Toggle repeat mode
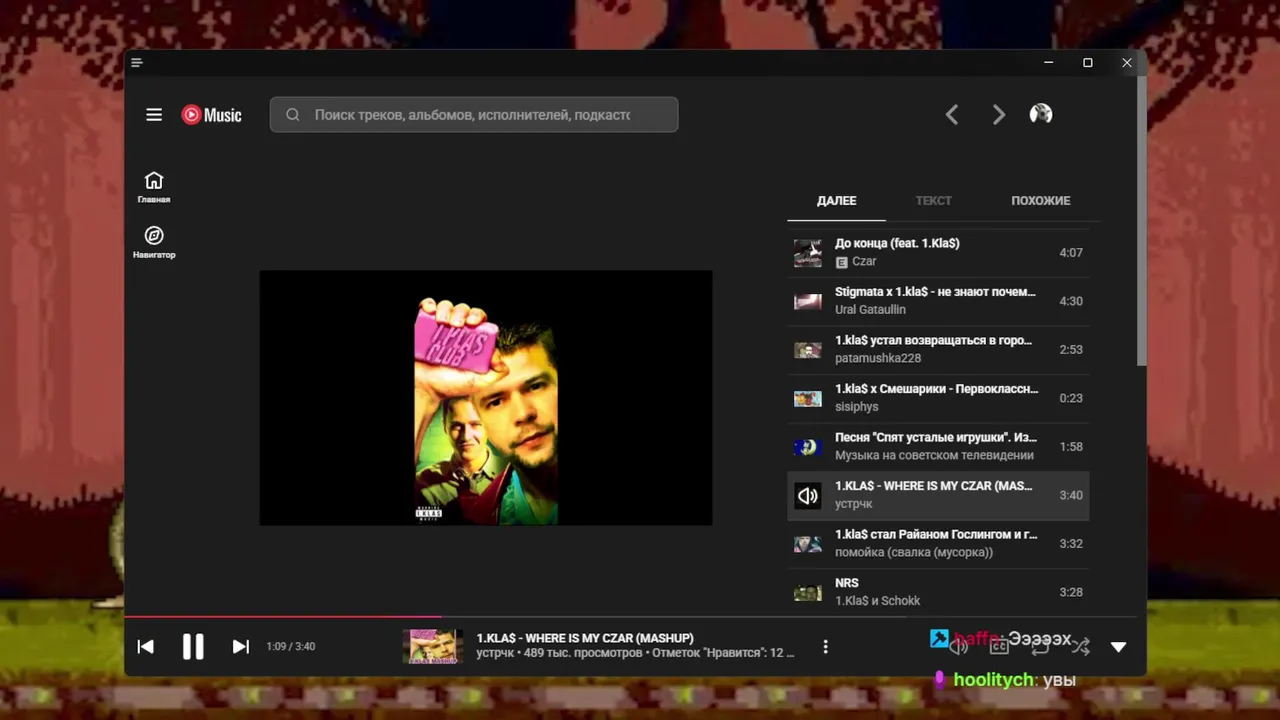This screenshot has height=720, width=1280. coord(1040,647)
